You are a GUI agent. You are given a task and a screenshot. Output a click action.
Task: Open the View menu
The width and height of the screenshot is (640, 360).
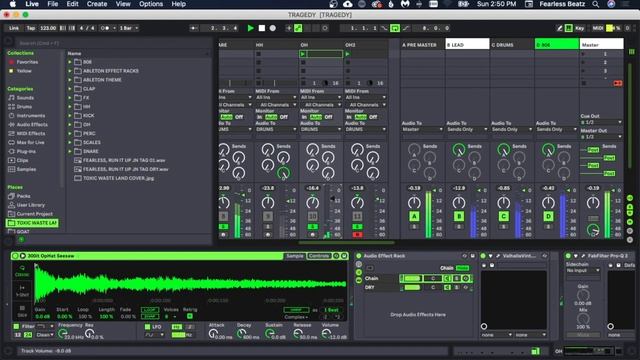click(x=123, y=4)
